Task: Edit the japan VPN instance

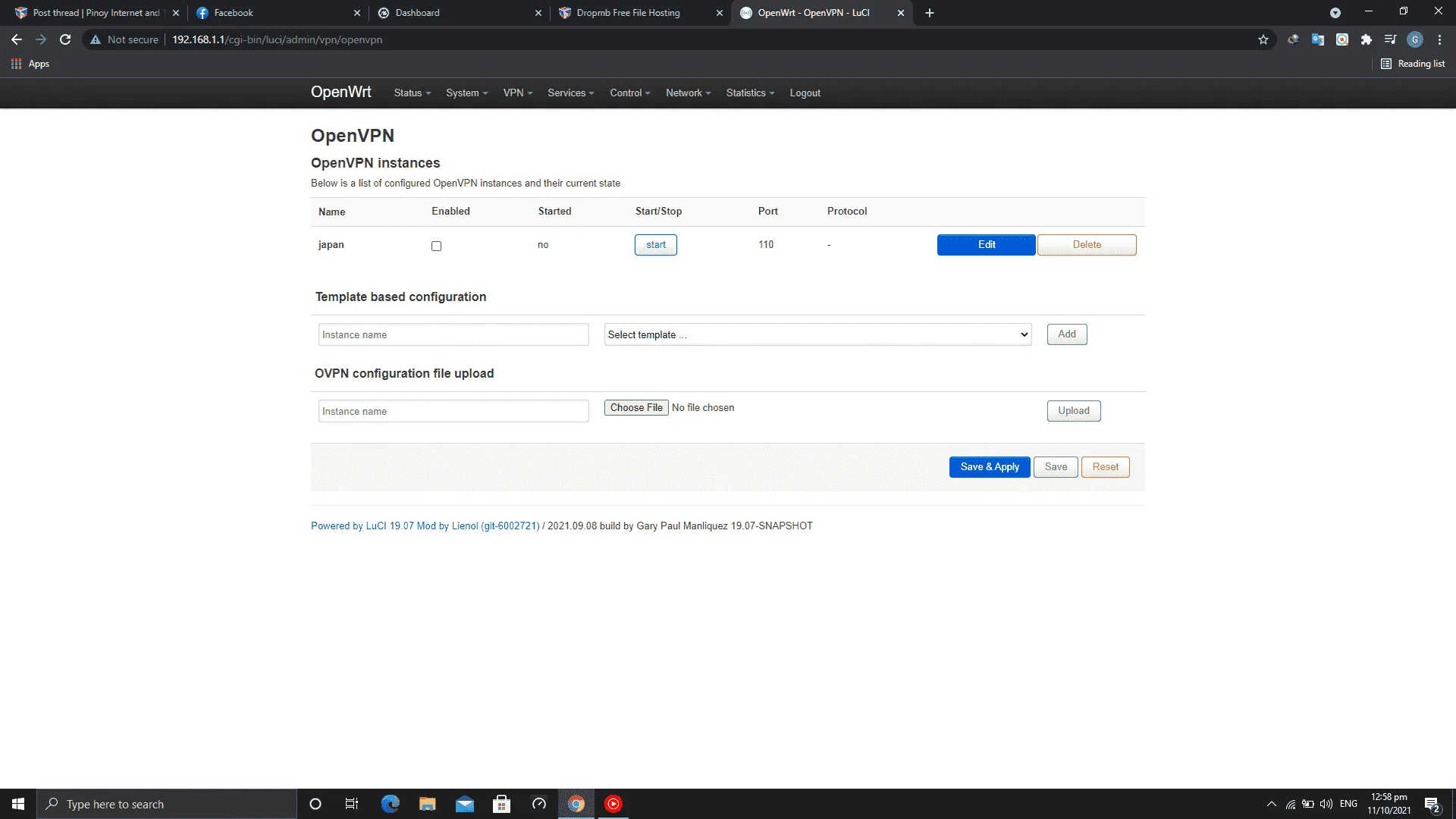Action: 987,245
